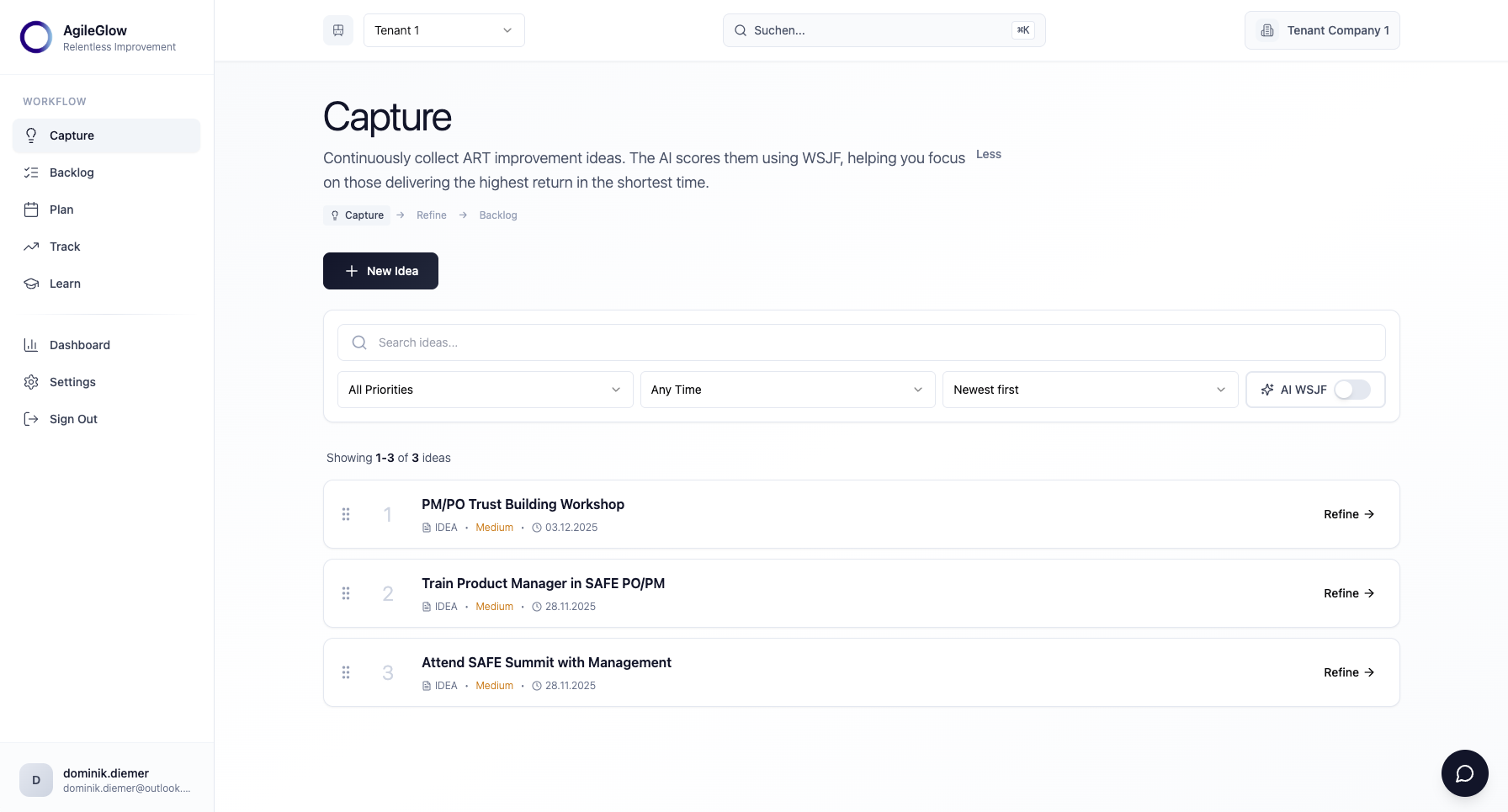Open the chat bubble in bottom corner

click(1464, 773)
